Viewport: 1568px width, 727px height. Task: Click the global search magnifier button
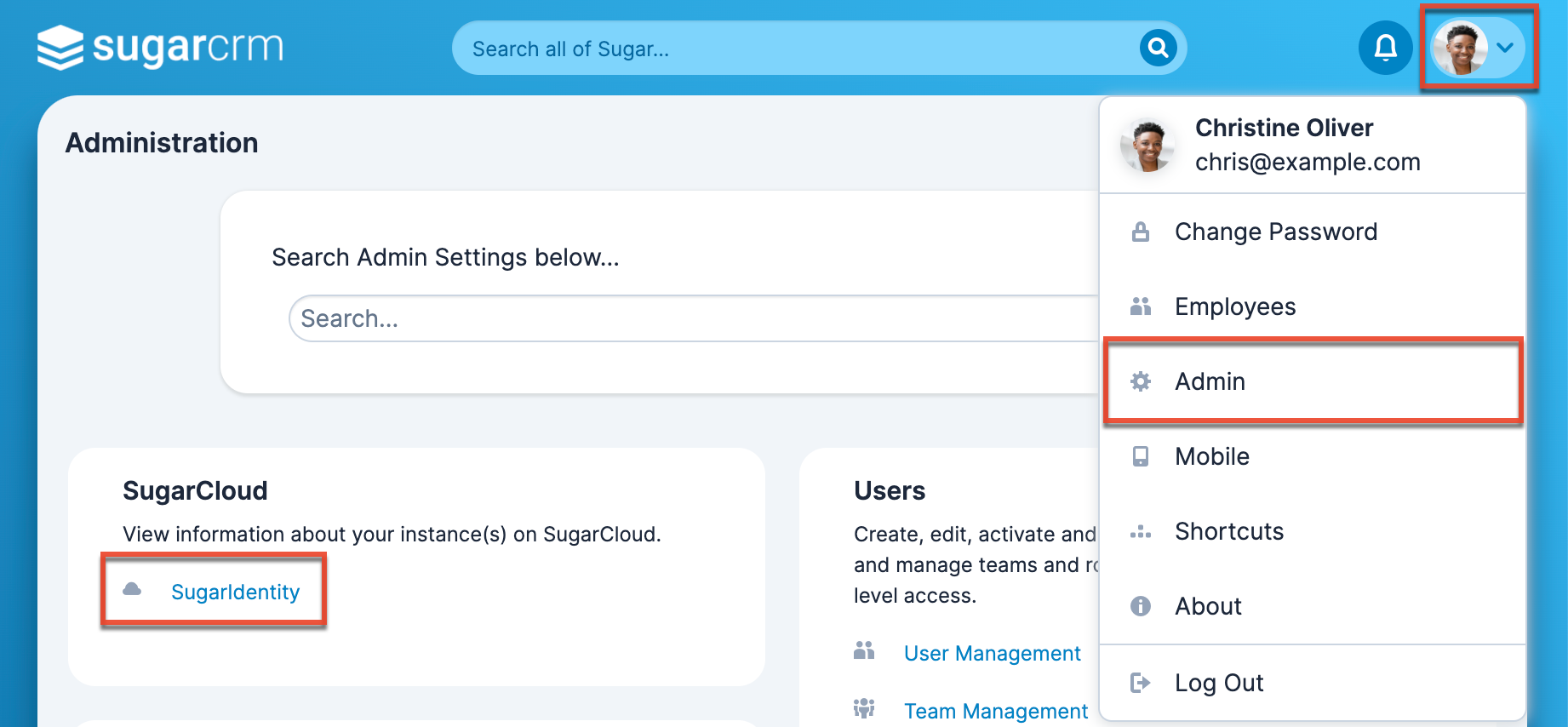click(x=1158, y=48)
